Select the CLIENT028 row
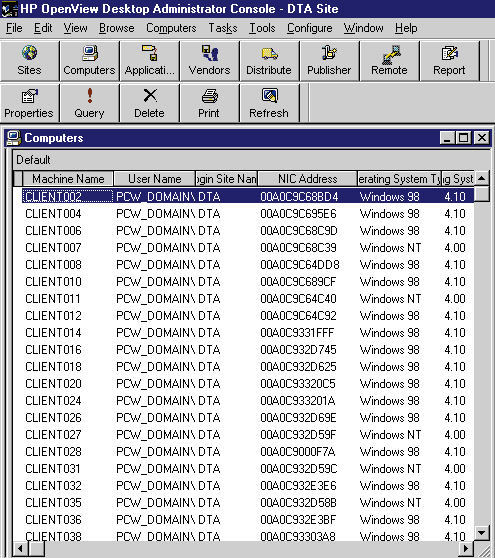Image resolution: width=495 pixels, height=558 pixels. (248, 452)
